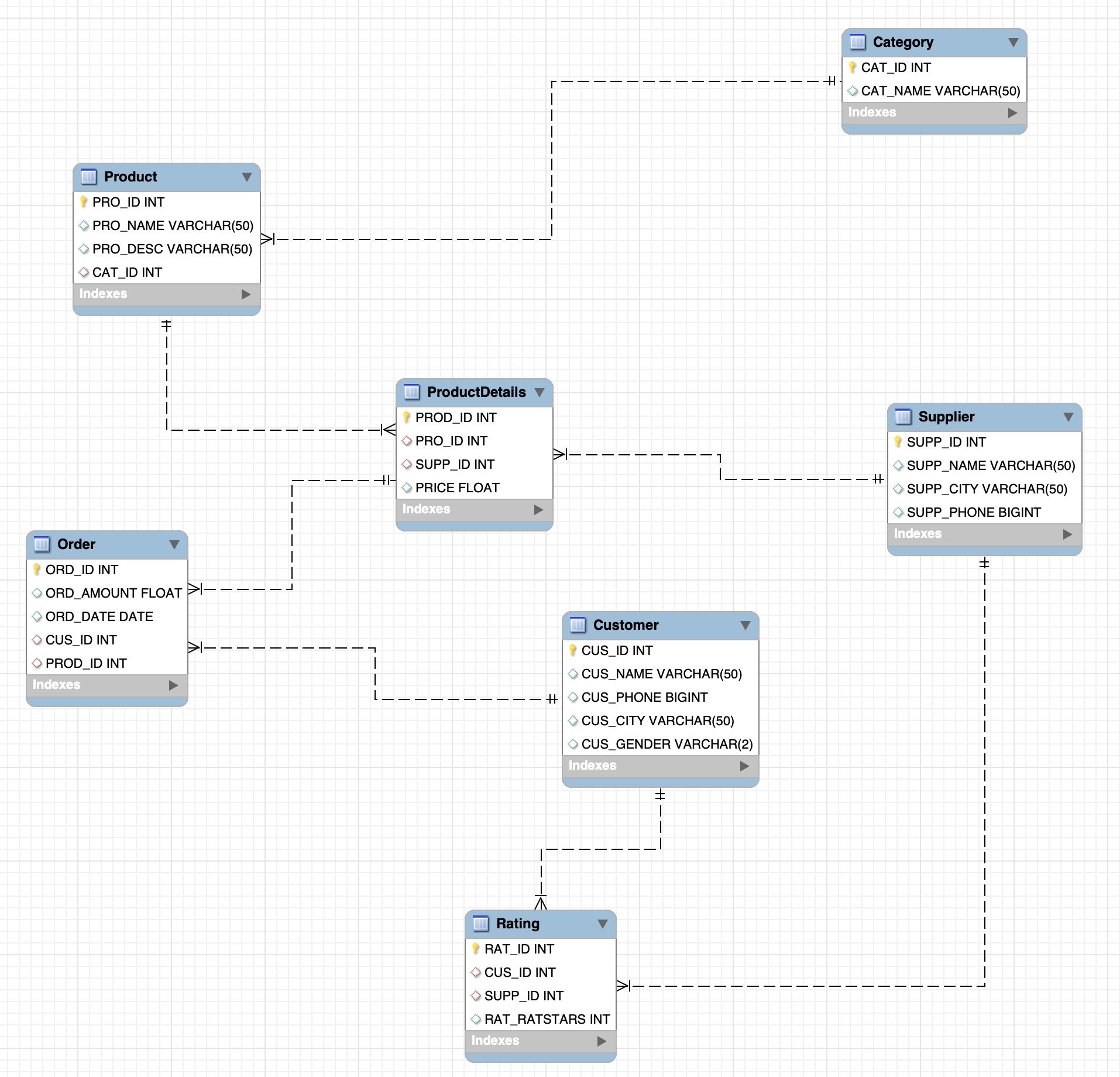Screen dimensions: 1120x1077
Task: Click the RAT_RATSTARS column diamond icon
Action: [476, 1019]
